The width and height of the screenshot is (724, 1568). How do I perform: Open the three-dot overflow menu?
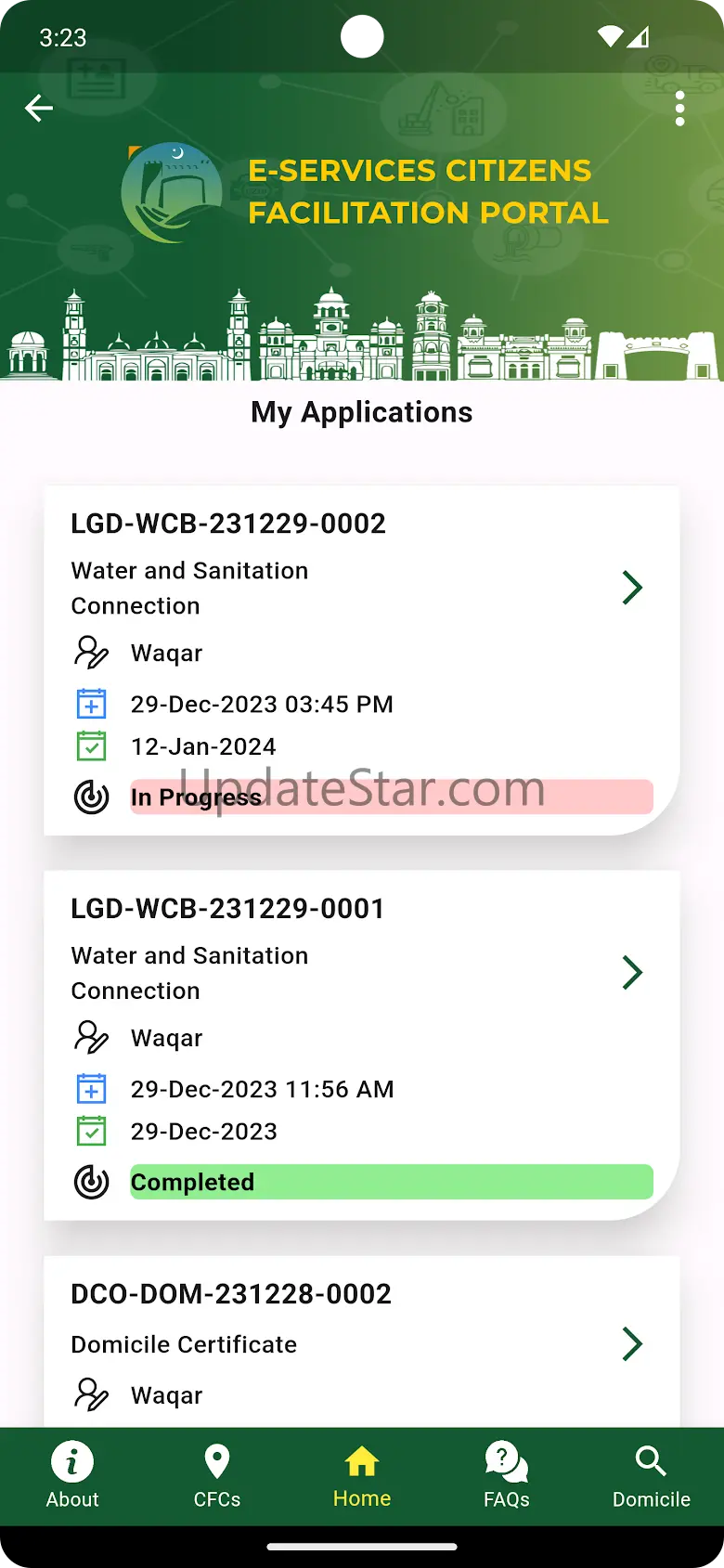680,109
